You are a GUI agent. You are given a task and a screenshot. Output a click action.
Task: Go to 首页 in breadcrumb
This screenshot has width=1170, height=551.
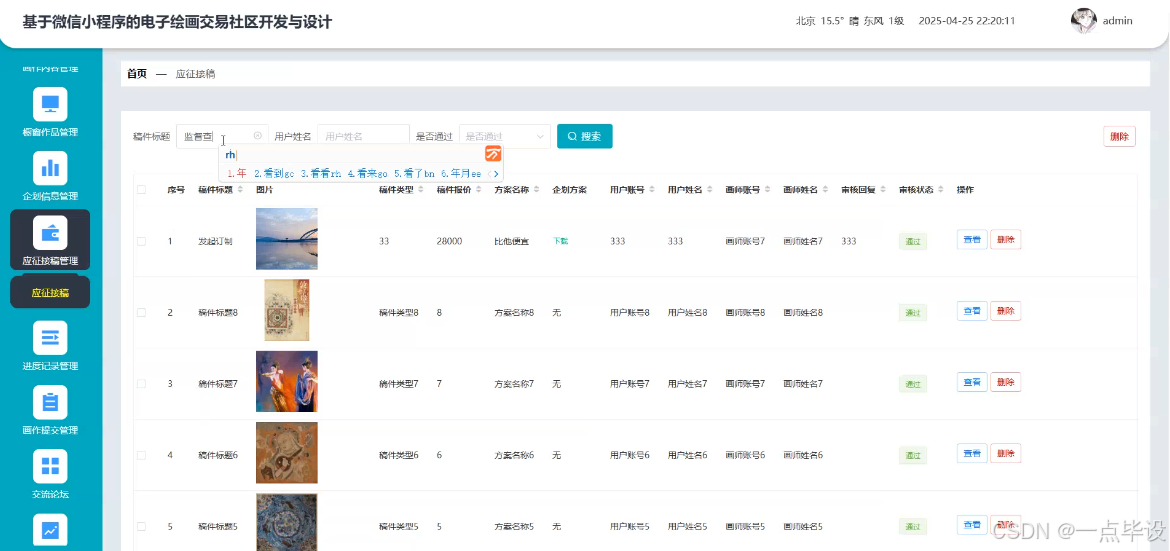(137, 74)
